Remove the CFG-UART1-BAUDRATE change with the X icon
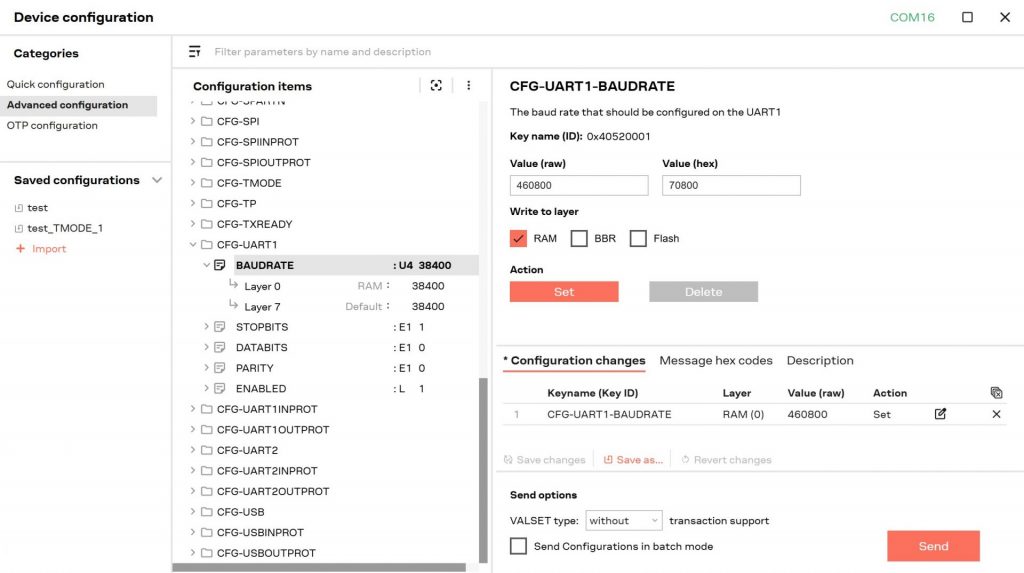This screenshot has width=1024, height=573. click(996, 414)
